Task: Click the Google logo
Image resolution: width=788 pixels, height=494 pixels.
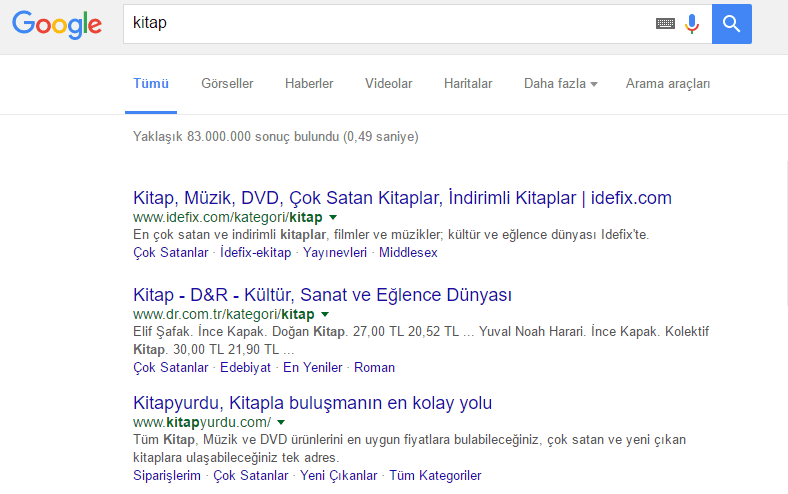Action: click(x=56, y=23)
